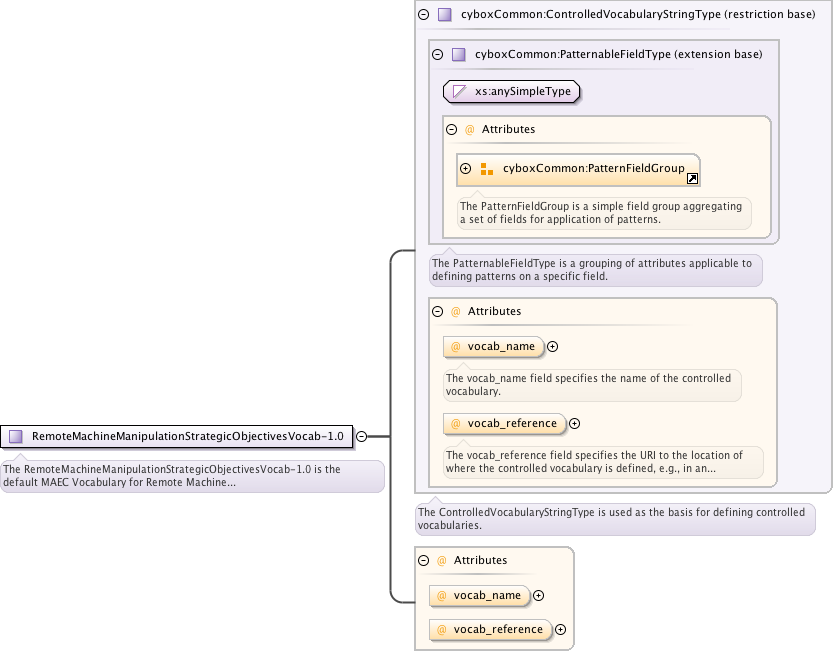Screen dimensions: 834x652
Task: Click the @ icon of Attributes above PatternFieldGroup
Action: 469,130
